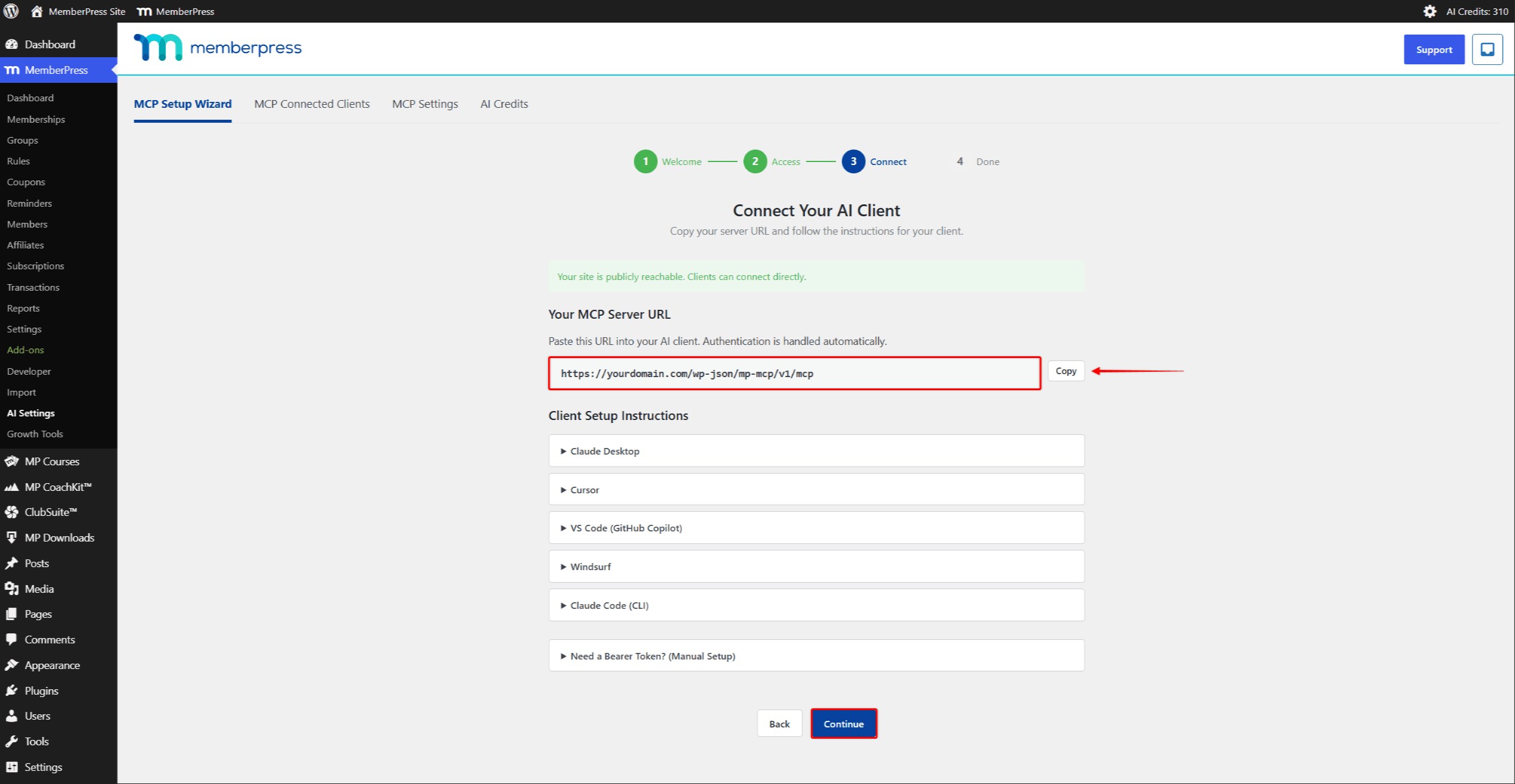Click the Back button
This screenshot has height=784, width=1515.
click(x=779, y=724)
